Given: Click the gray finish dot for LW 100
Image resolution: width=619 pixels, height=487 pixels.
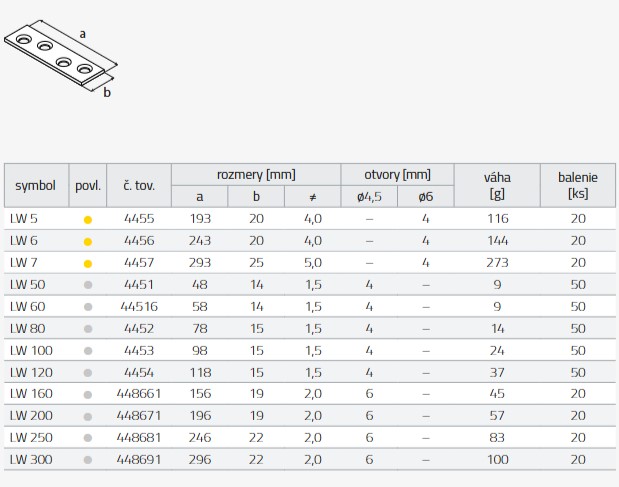Looking at the screenshot, I should [88, 350].
